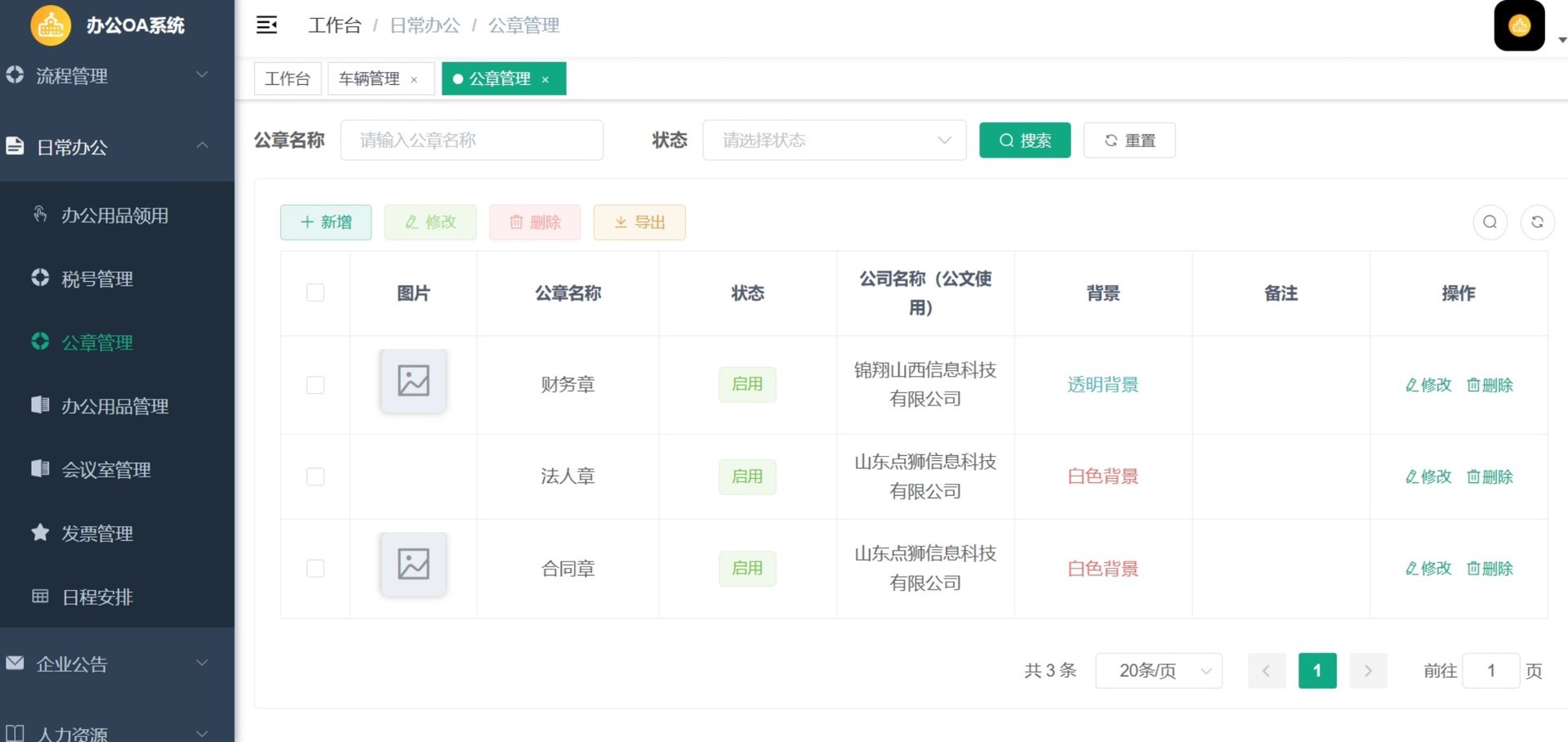This screenshot has height=742, width=1568.
Task: Open the 财务章 seal image thumbnail
Action: [413, 381]
